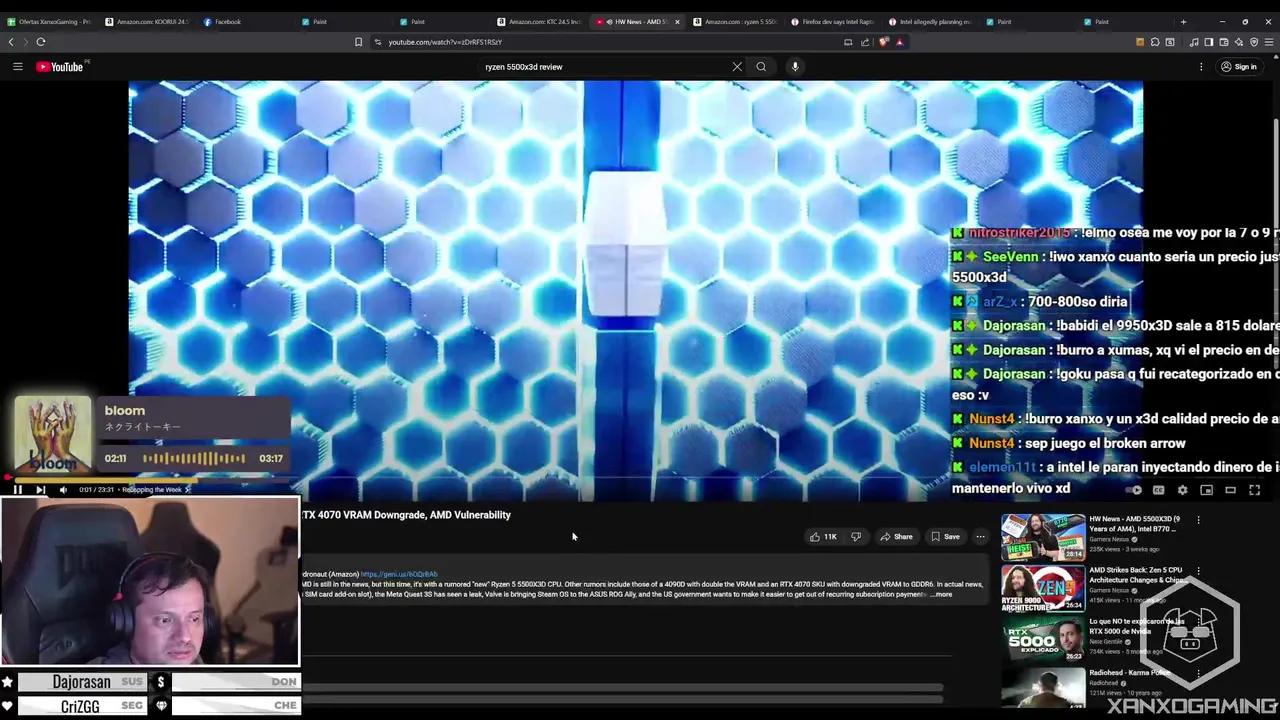
Task: Run search with magnifier button
Action: [761, 67]
